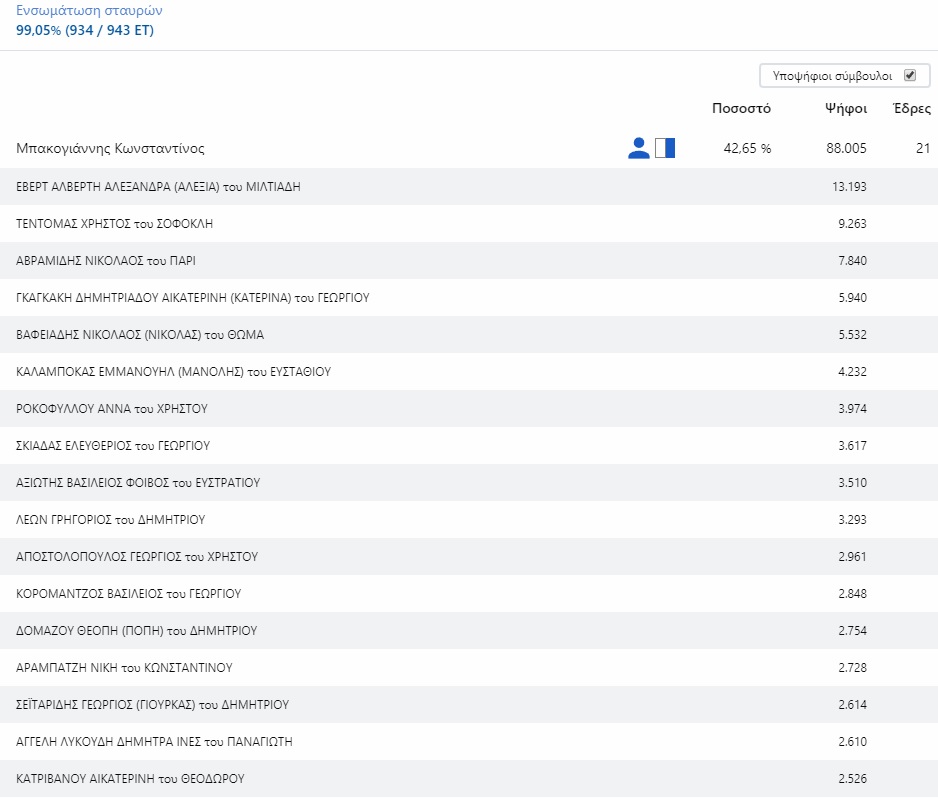
Task: Click the ΔΟΜΑΖΟΥ ΘΕΟΠΗ (ΠΟΠΗ) row
Action: [x=137, y=631]
